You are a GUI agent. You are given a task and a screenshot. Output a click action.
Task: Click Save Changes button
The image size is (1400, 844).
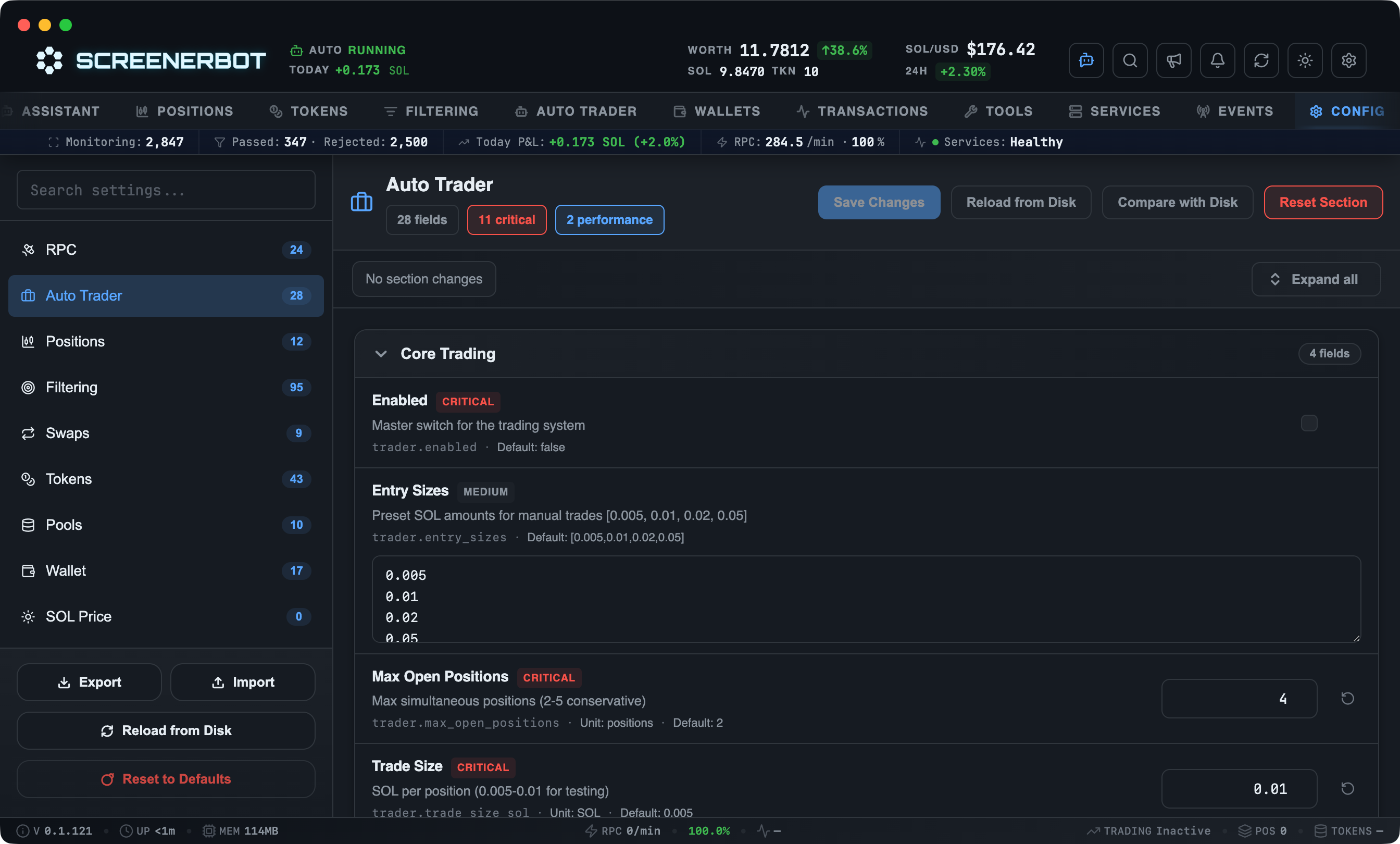[879, 202]
